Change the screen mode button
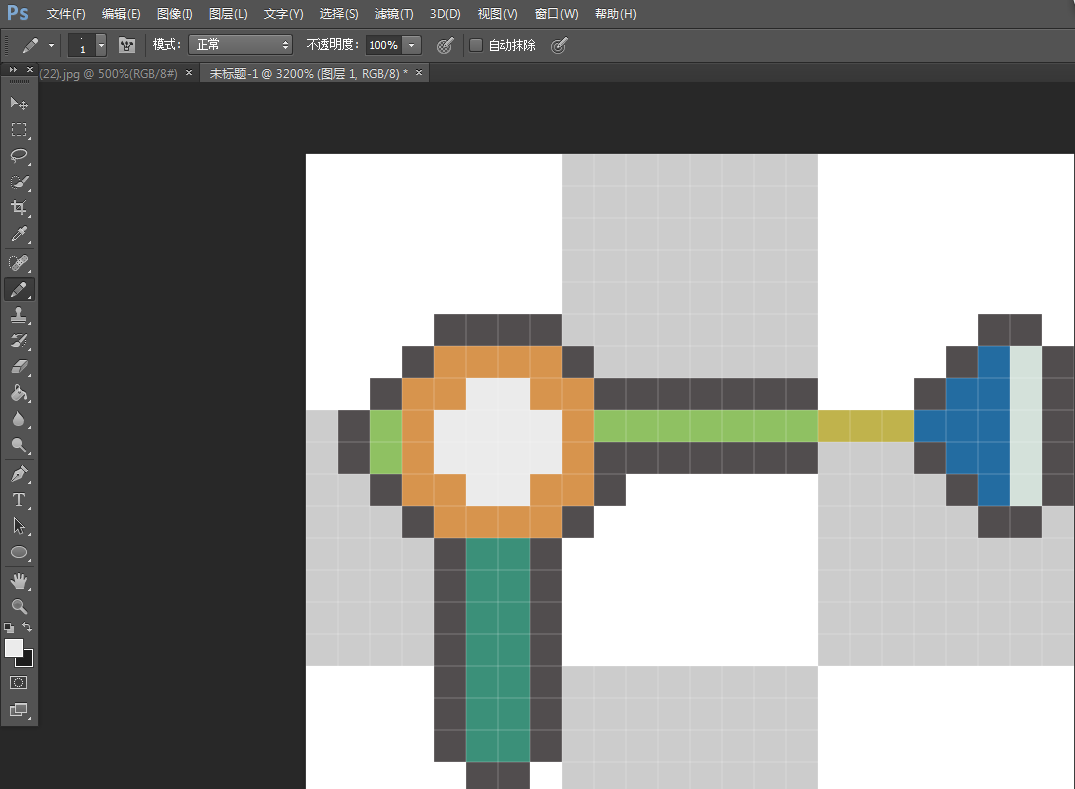The height and width of the screenshot is (789, 1075). (x=19, y=710)
